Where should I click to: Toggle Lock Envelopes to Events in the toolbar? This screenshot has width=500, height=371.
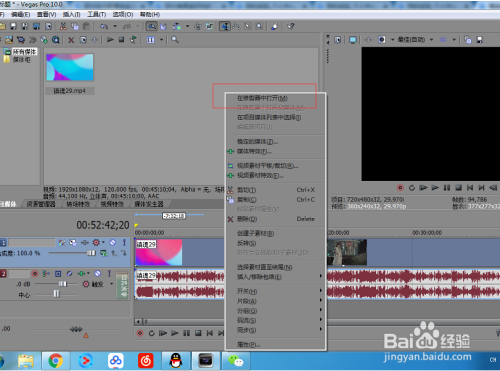198,26
